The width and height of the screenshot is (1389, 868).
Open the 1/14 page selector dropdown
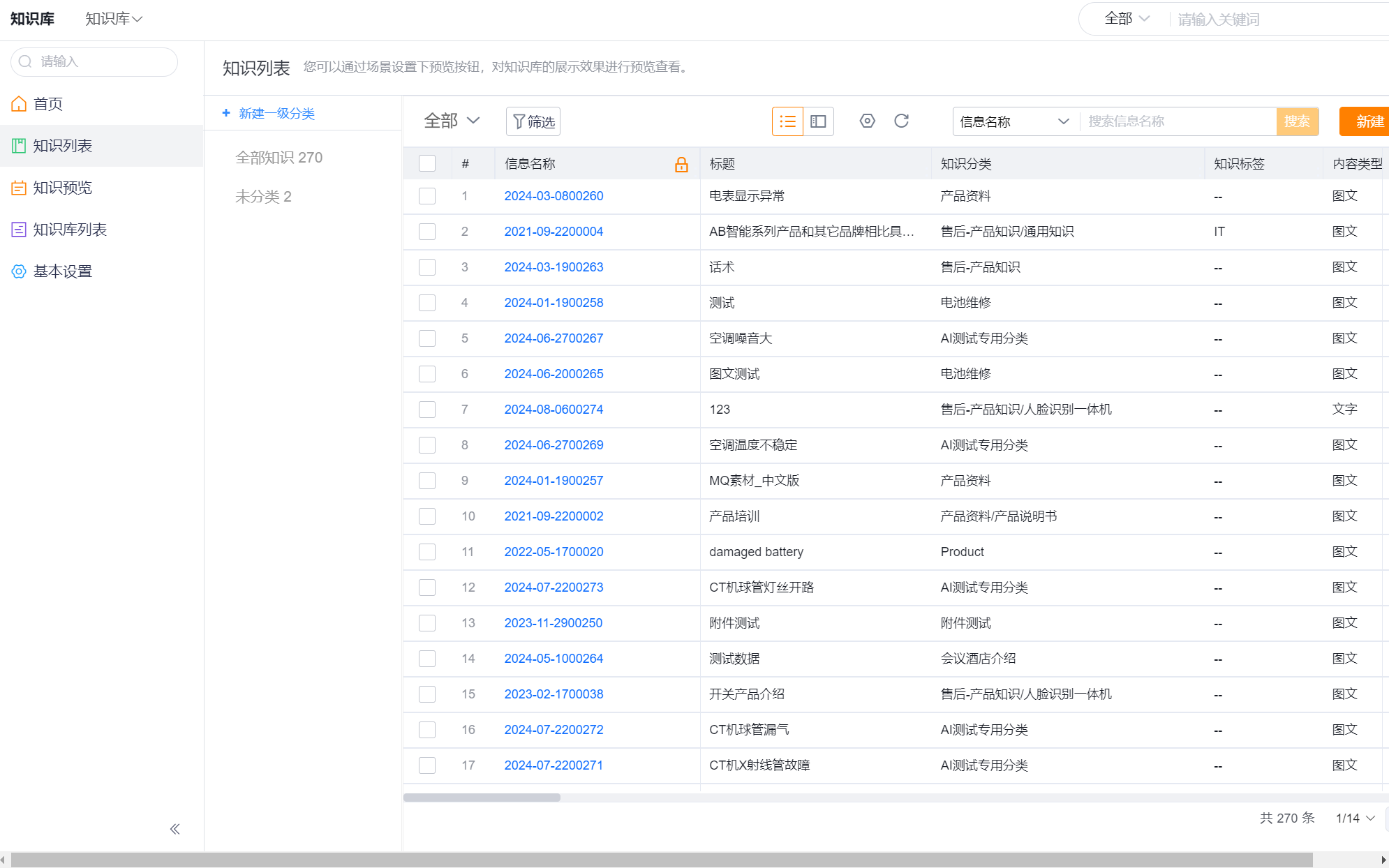coord(1355,818)
